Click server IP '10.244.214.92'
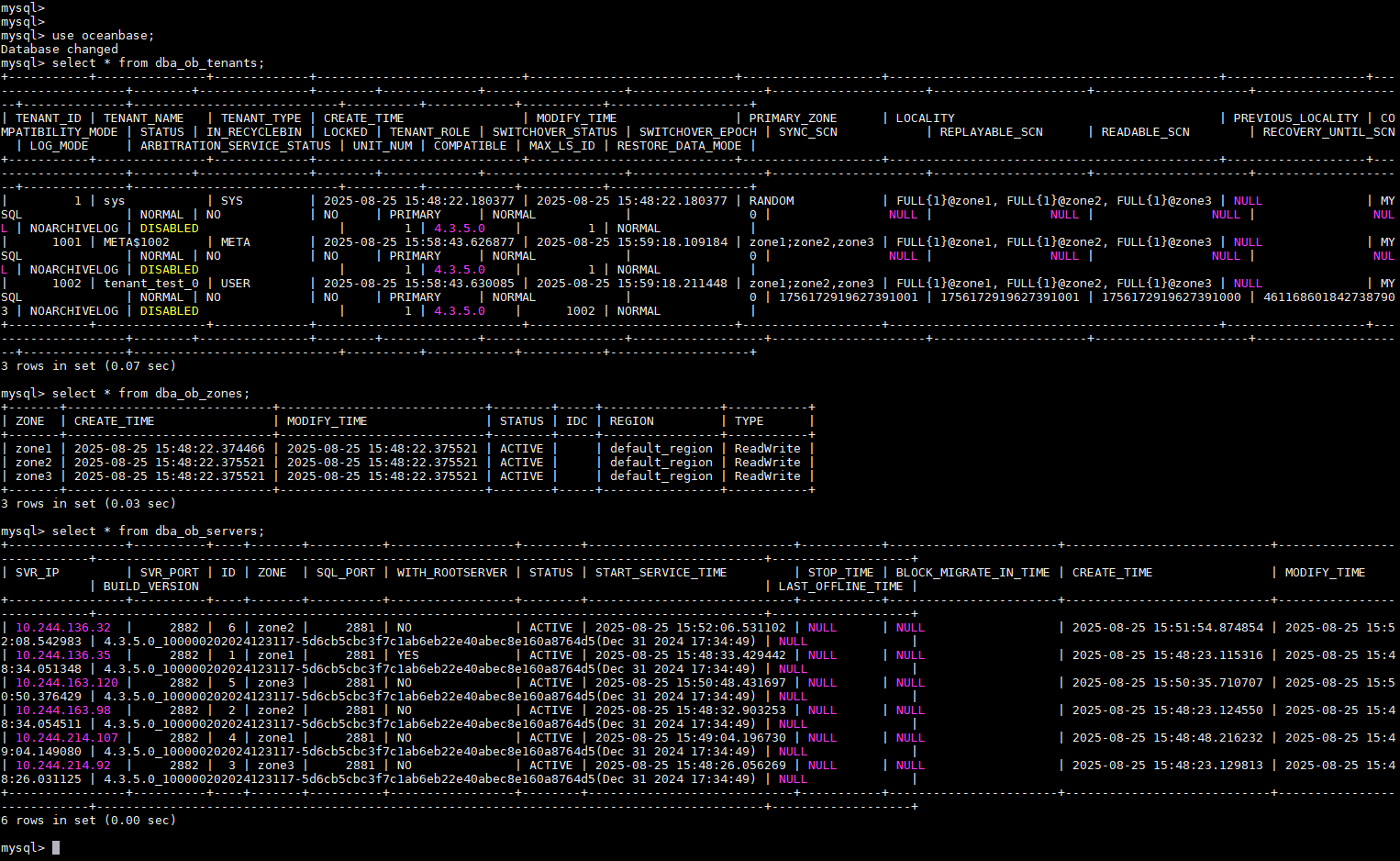Screen dimensions: 1400x861 point(63,766)
